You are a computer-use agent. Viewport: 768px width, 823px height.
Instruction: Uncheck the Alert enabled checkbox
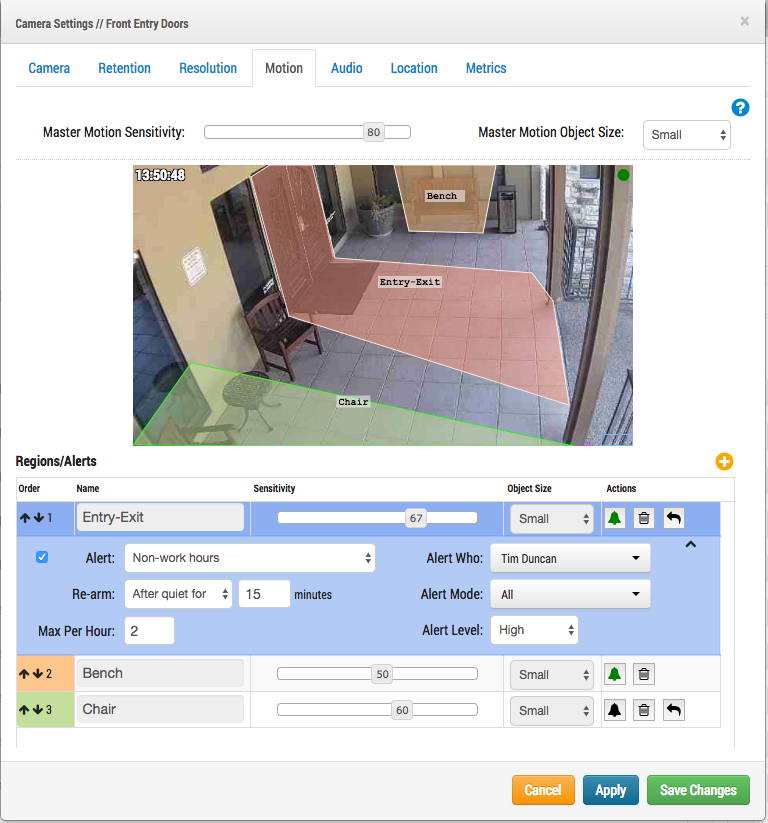pos(42,557)
